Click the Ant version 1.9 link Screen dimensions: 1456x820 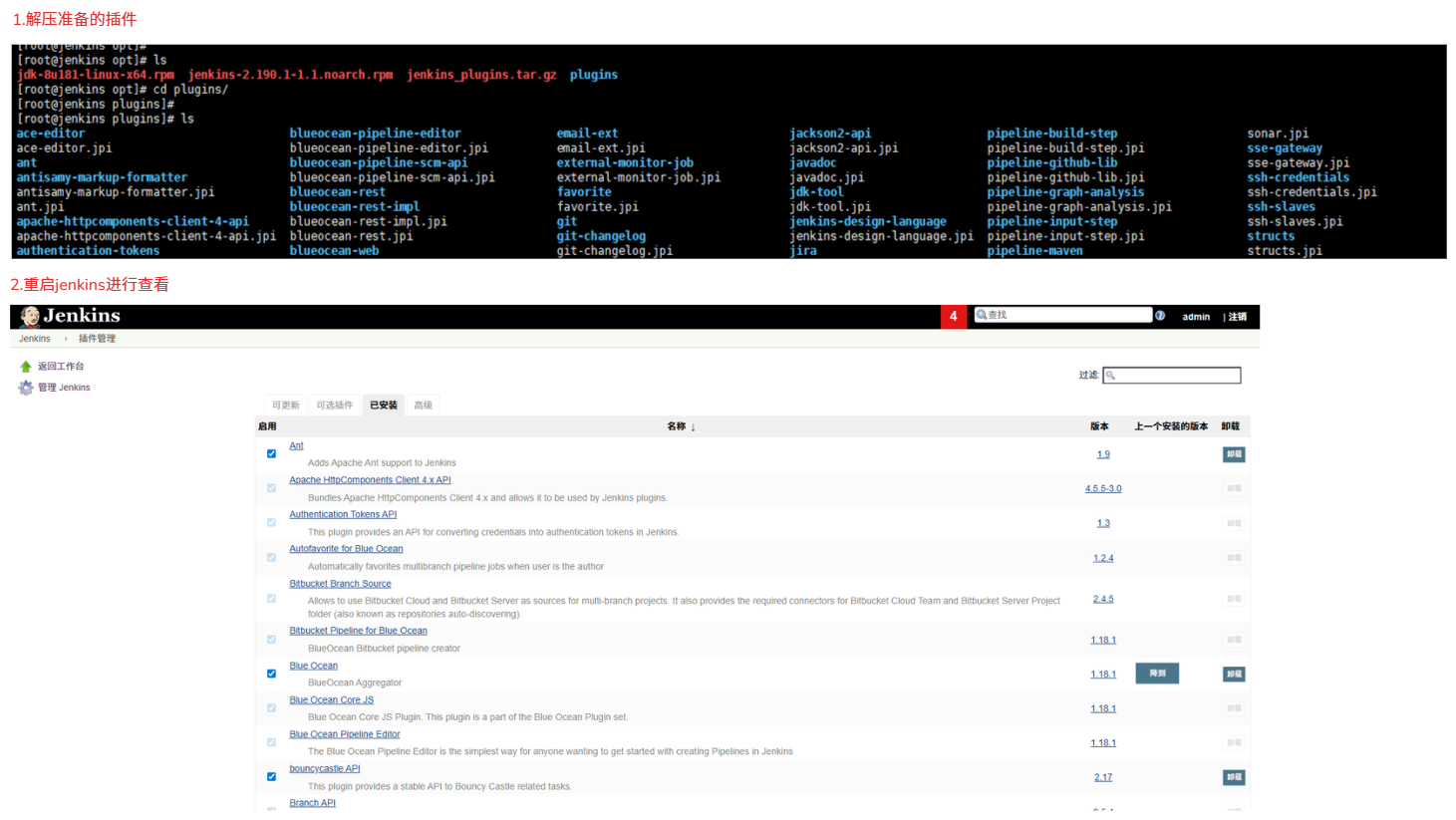(x=1103, y=454)
